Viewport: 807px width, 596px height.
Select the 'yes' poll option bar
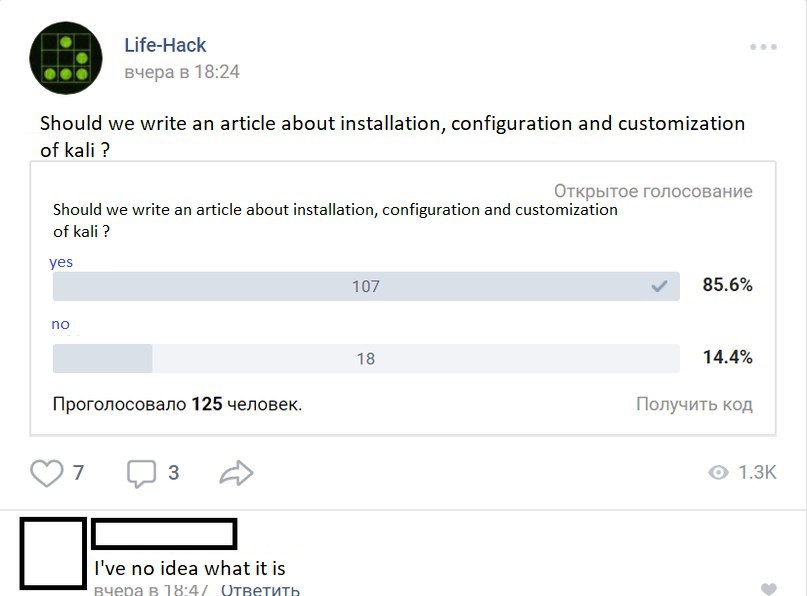365,287
